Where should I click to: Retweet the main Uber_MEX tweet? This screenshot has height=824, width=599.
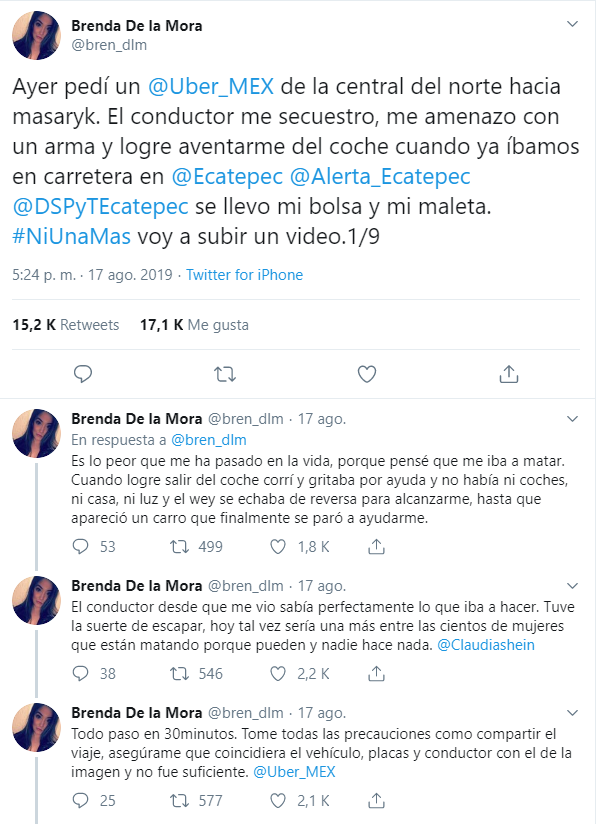point(225,375)
